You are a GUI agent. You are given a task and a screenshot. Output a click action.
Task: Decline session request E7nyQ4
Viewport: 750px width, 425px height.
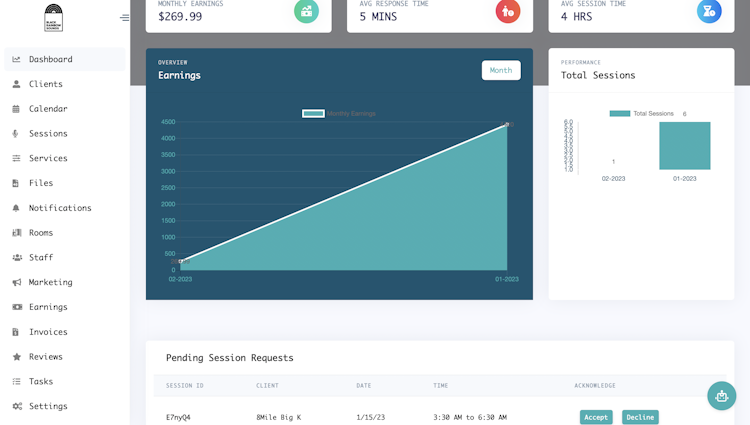click(x=640, y=417)
